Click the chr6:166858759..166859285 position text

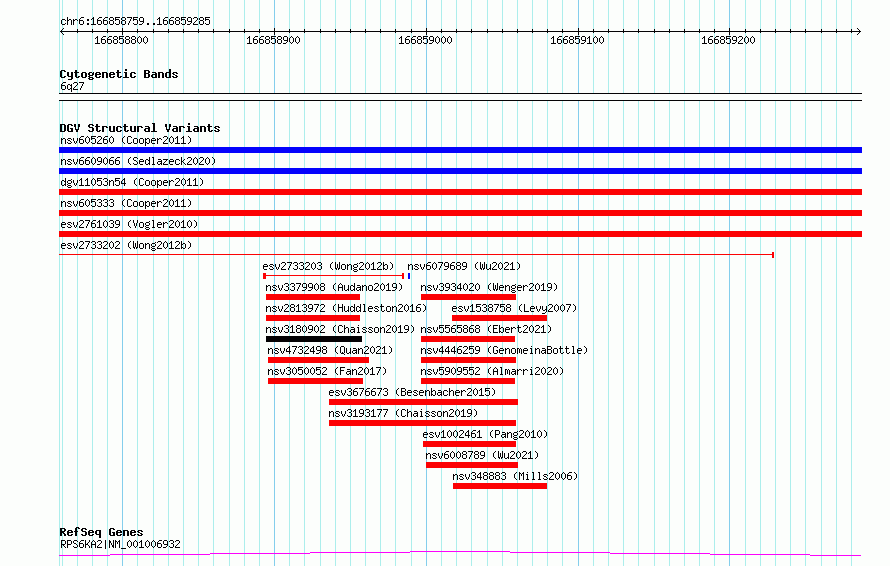pos(135,22)
